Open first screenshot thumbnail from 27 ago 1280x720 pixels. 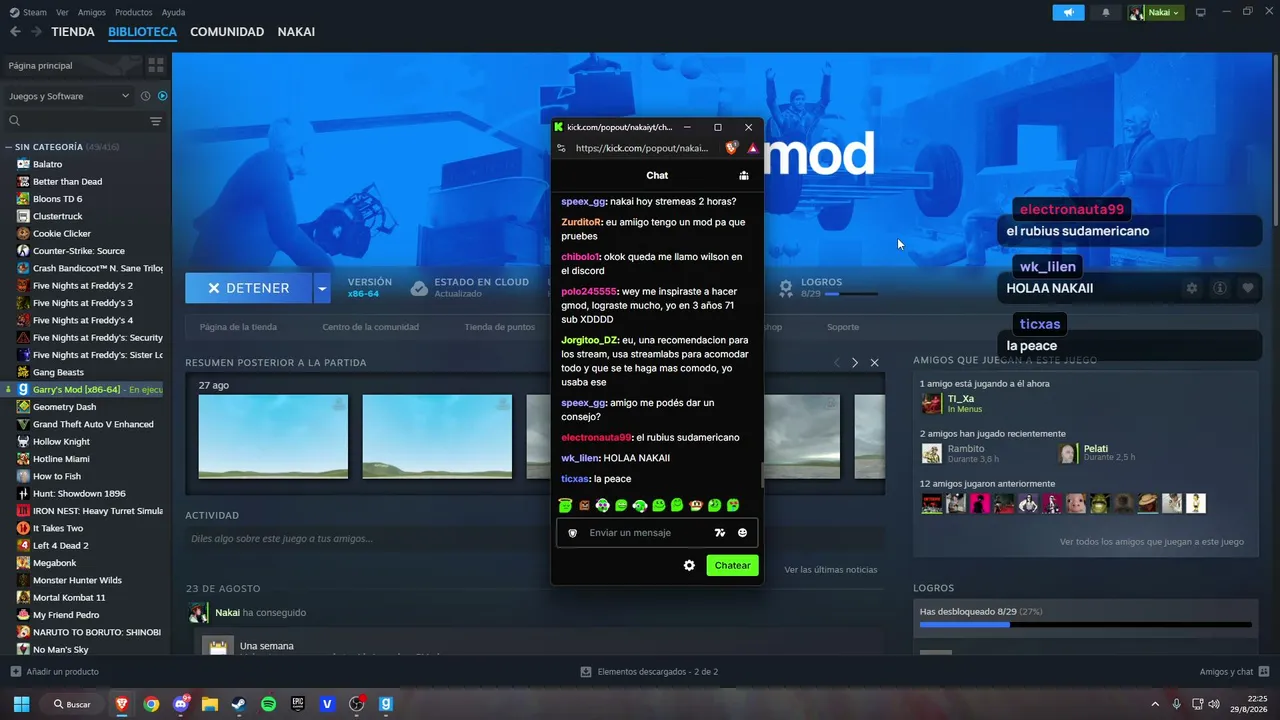coord(273,437)
